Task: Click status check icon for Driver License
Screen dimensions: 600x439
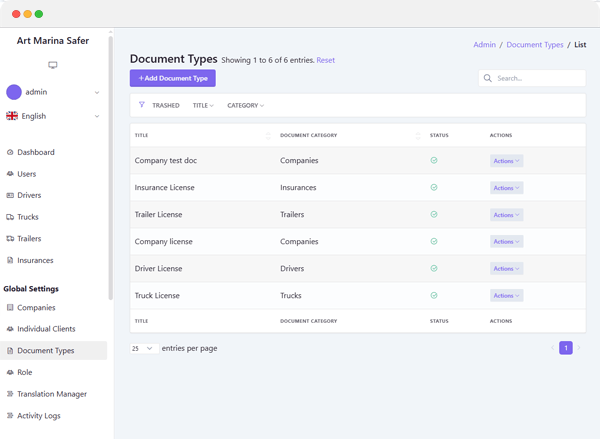Action: click(434, 268)
